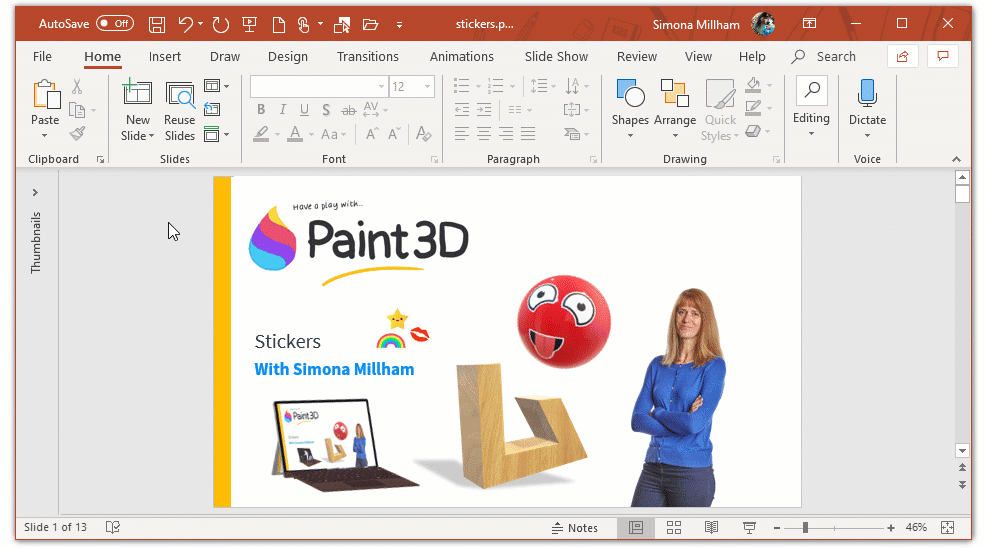This screenshot has height=548, width=984.
Task: Open the Customize Quick Access Toolbar dropdown
Action: (399, 25)
